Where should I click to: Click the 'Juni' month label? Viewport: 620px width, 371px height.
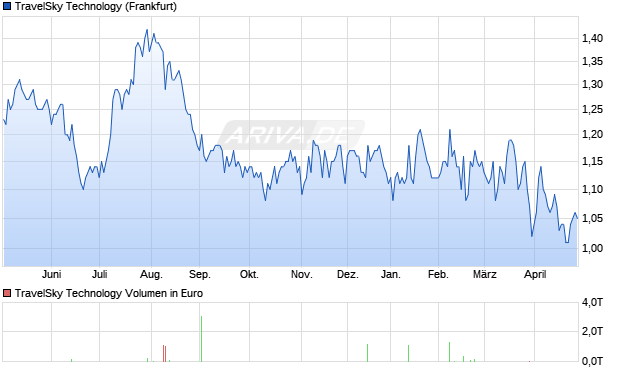(x=51, y=274)
